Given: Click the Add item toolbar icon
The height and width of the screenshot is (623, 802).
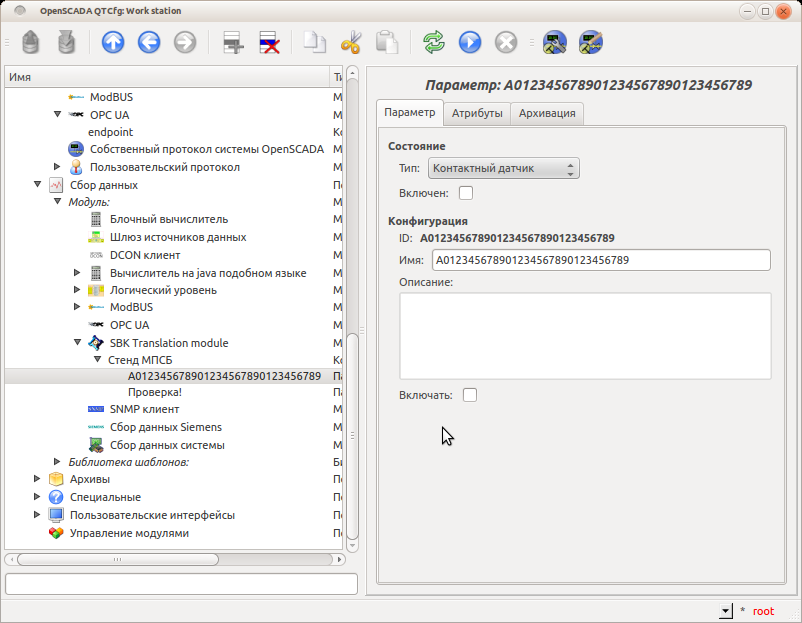Looking at the screenshot, I should click(x=233, y=42).
